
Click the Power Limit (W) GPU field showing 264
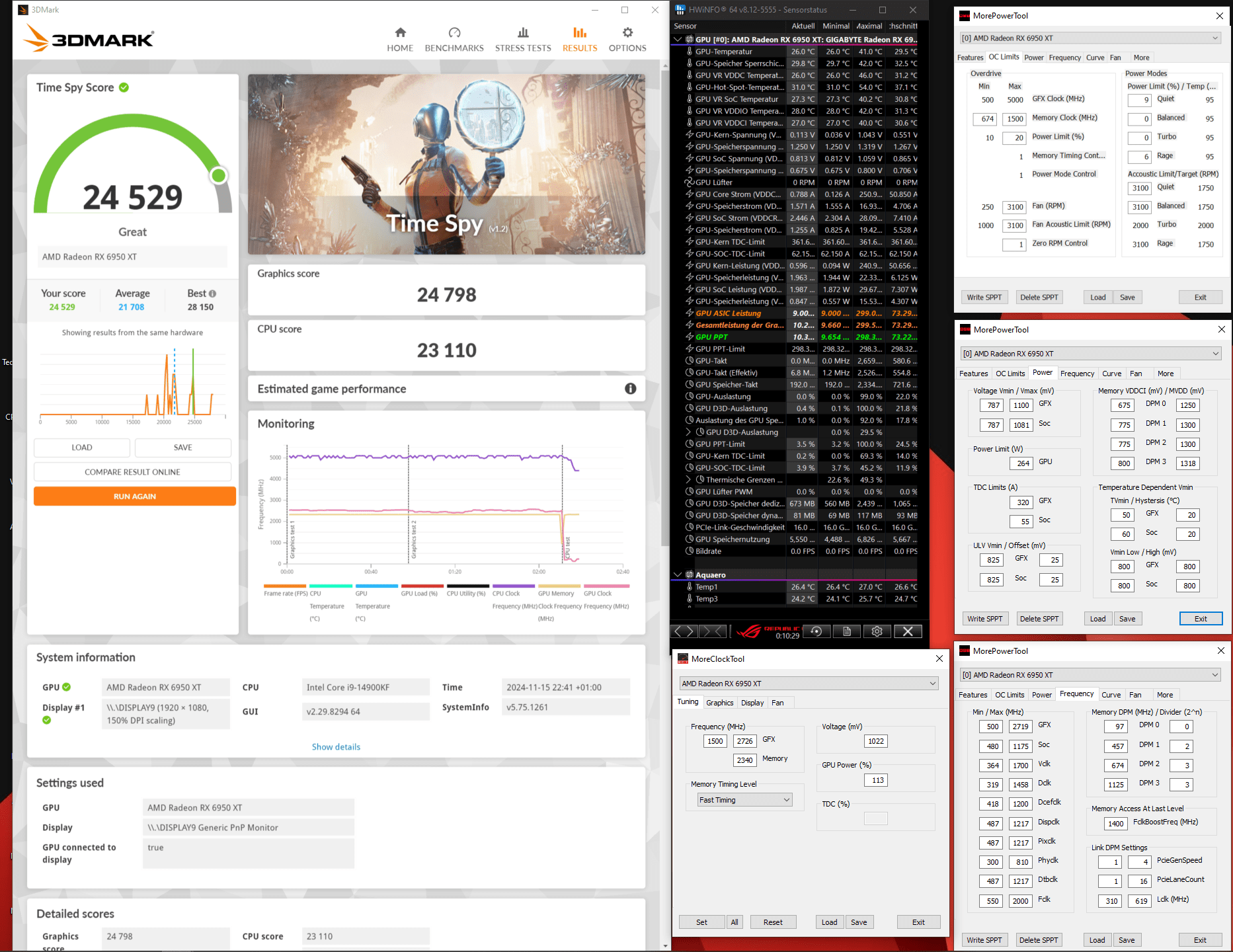1022,463
